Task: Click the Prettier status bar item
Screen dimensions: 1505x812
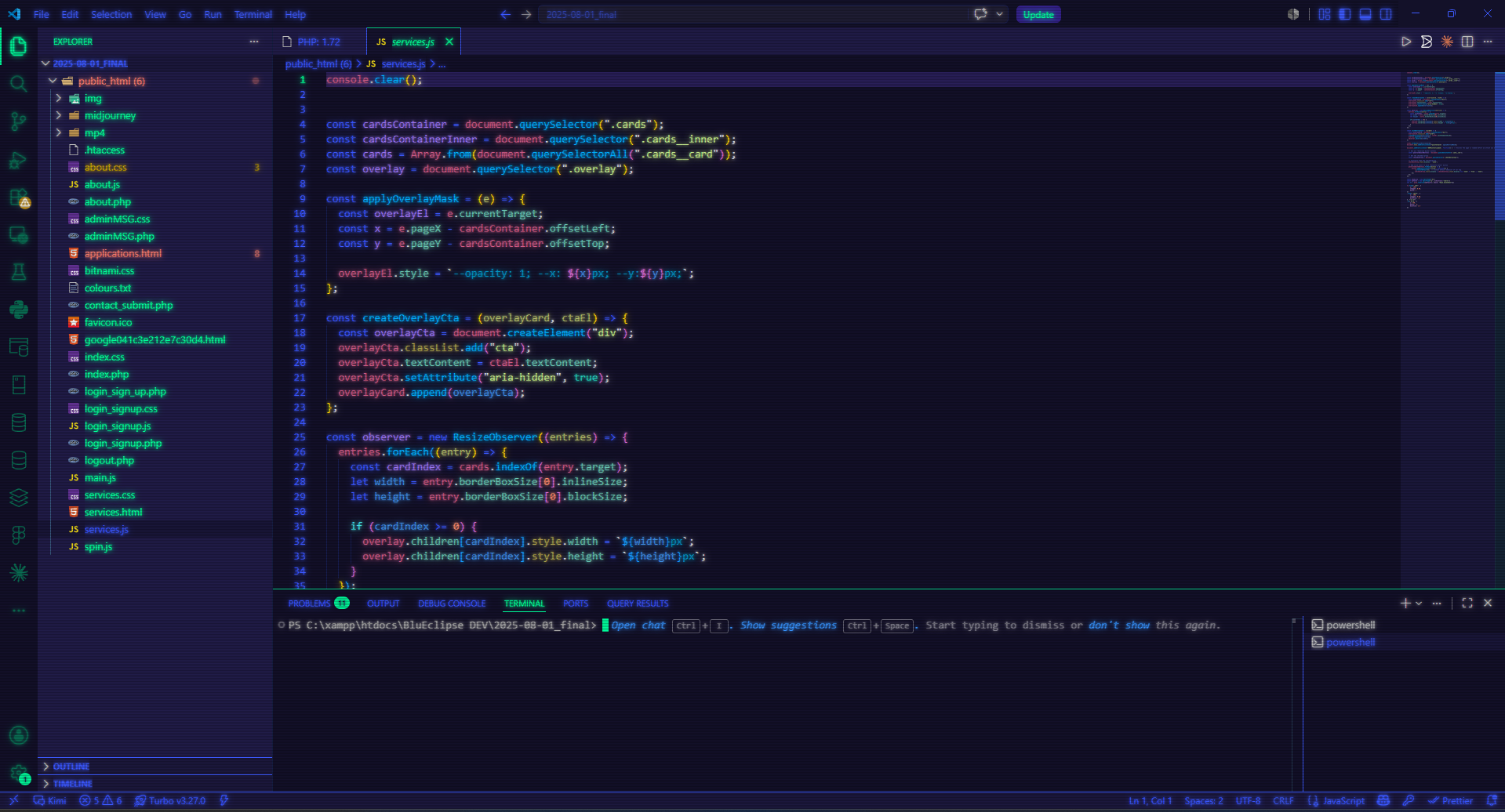Action: pos(1451,800)
